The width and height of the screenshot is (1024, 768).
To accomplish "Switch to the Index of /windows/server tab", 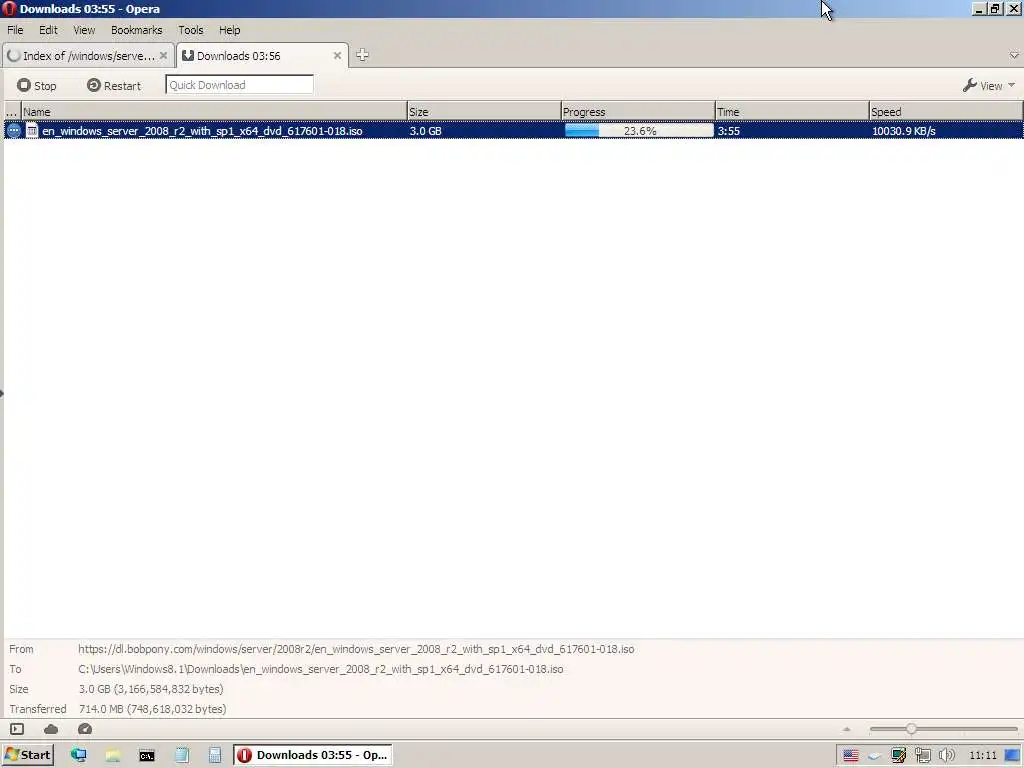I will 88,56.
